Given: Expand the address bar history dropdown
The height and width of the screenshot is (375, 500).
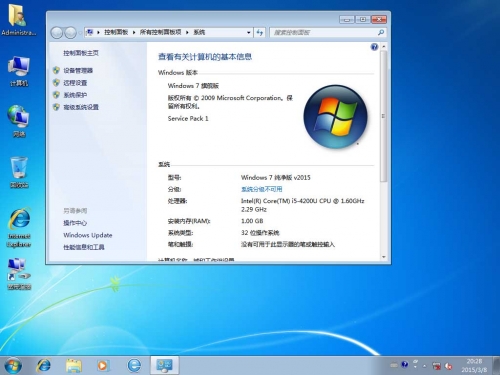Looking at the screenshot, I should click(249, 32).
